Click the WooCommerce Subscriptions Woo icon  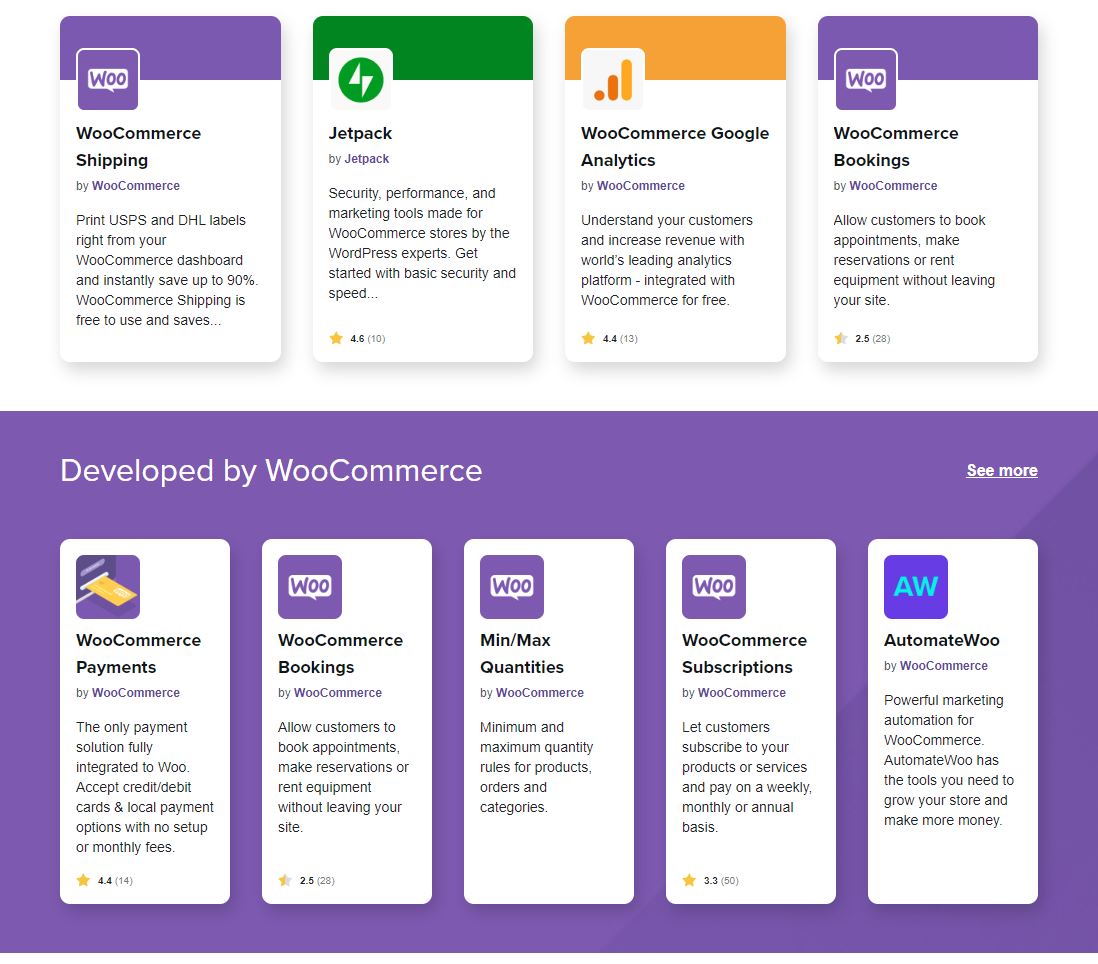coord(714,587)
